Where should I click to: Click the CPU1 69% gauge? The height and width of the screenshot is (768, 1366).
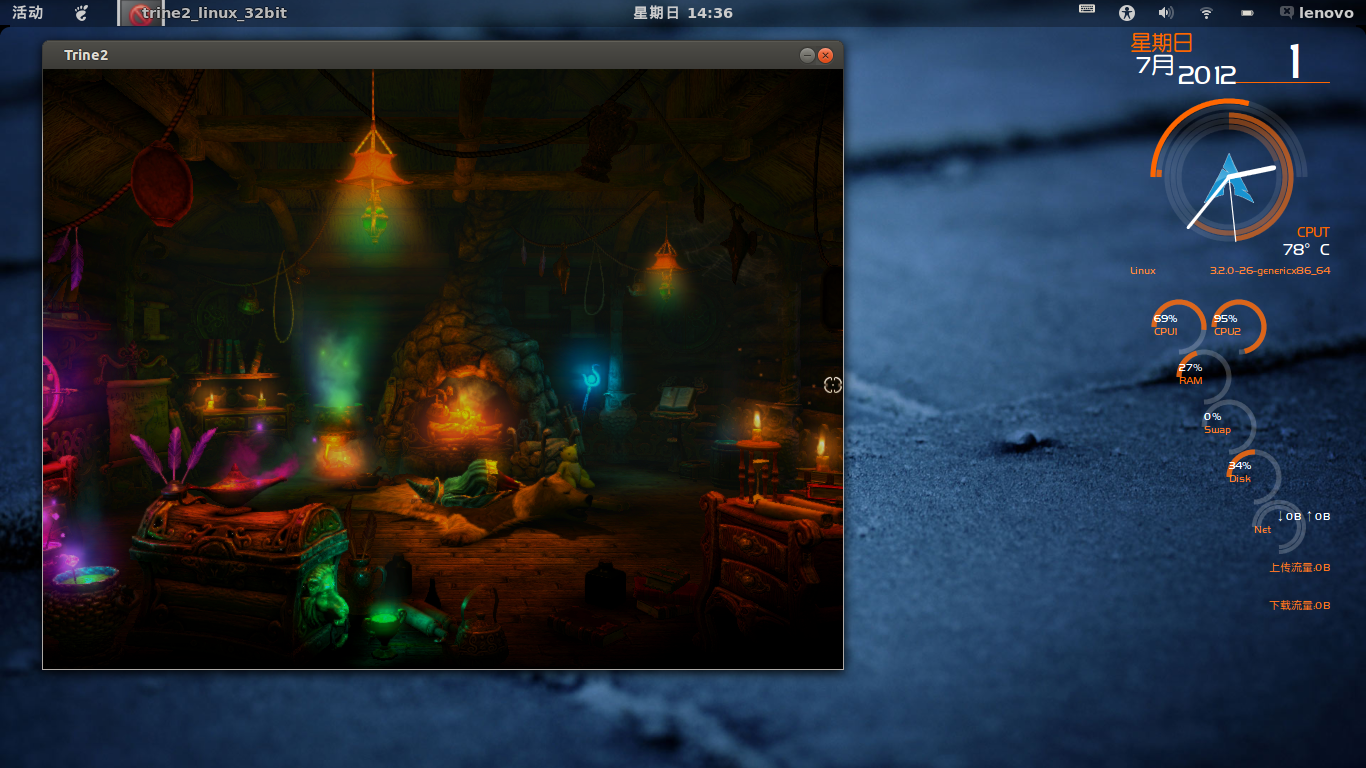pos(1178,326)
